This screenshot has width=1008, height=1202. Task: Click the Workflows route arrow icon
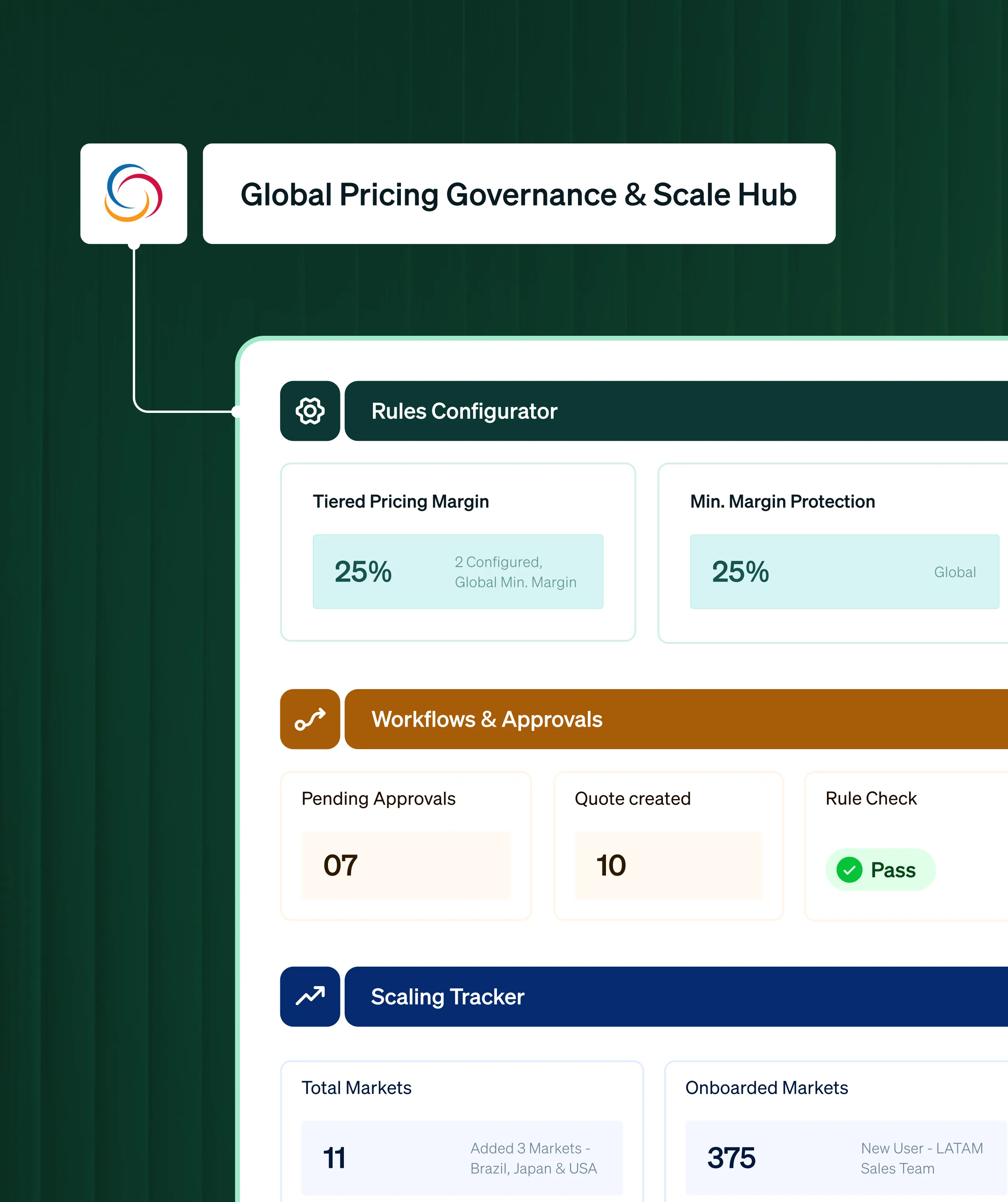310,719
